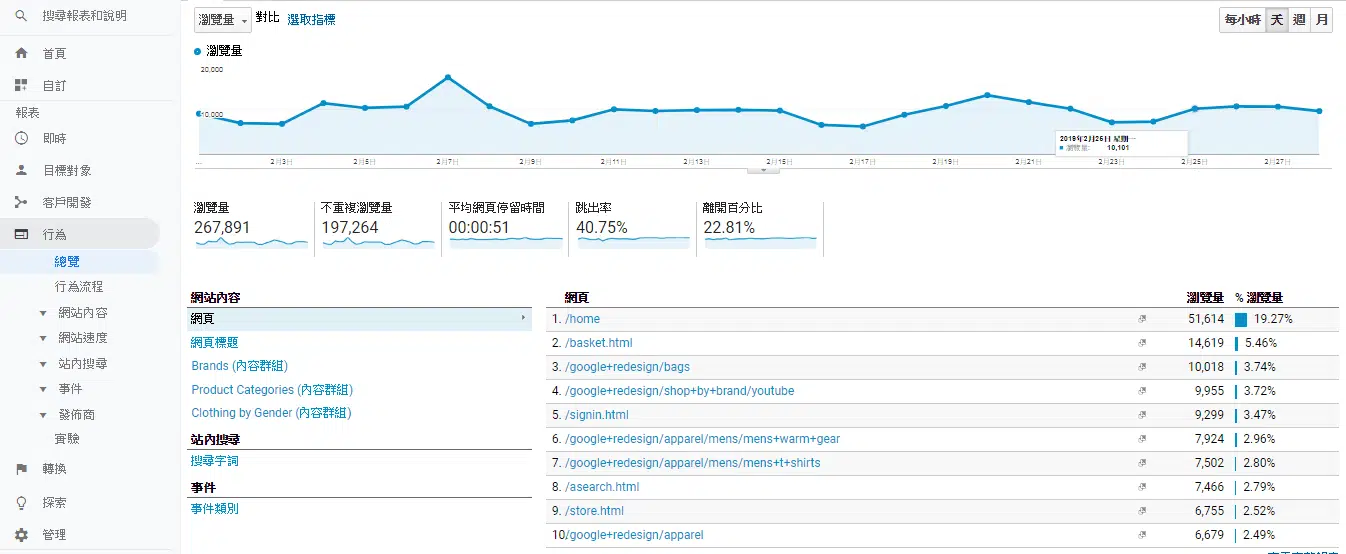
Task: Open /google+redesign/apparel/mens/mens+t+shirts link
Action: click(692, 463)
